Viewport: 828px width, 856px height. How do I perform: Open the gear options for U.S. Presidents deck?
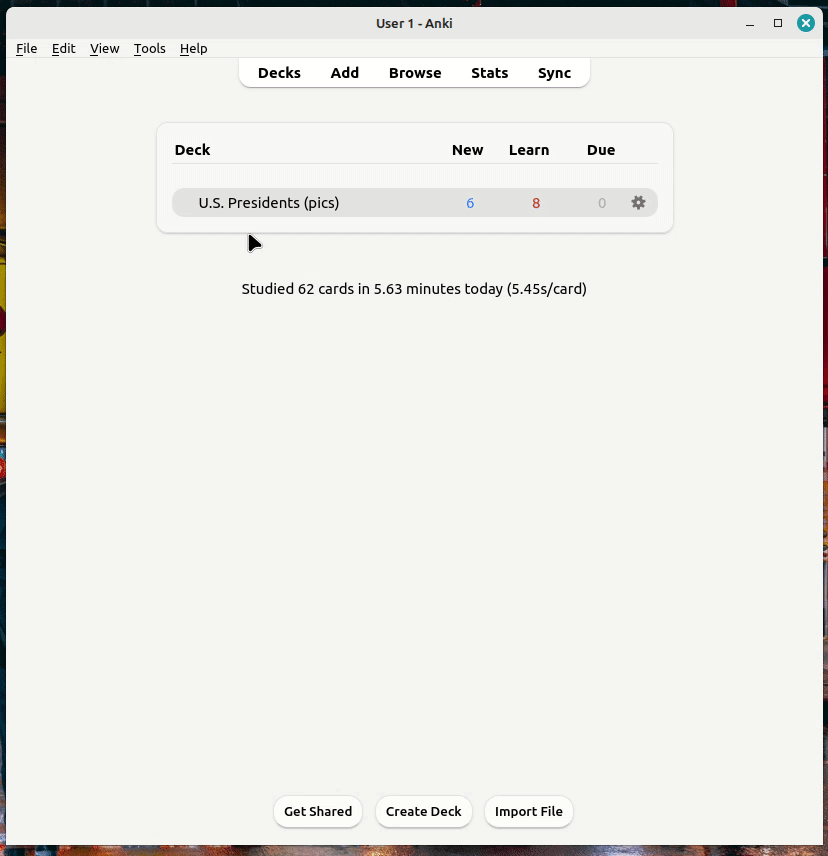(x=638, y=203)
